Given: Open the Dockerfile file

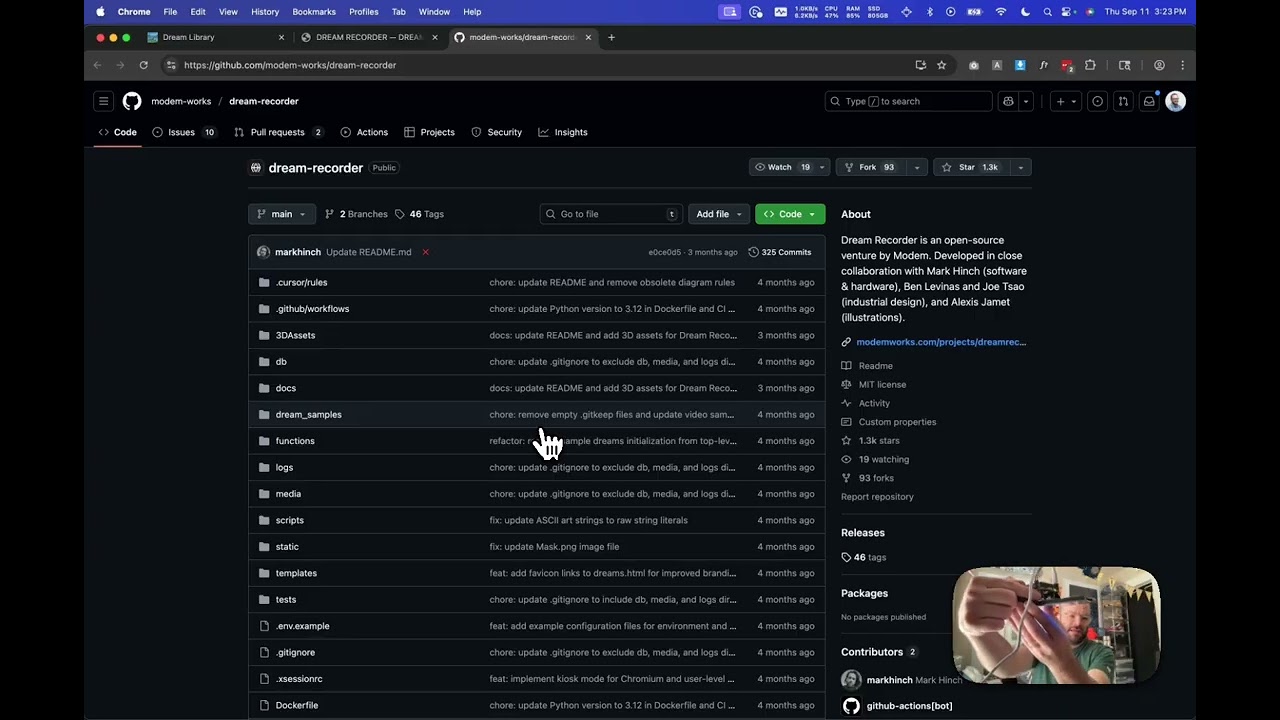Looking at the screenshot, I should pos(296,705).
